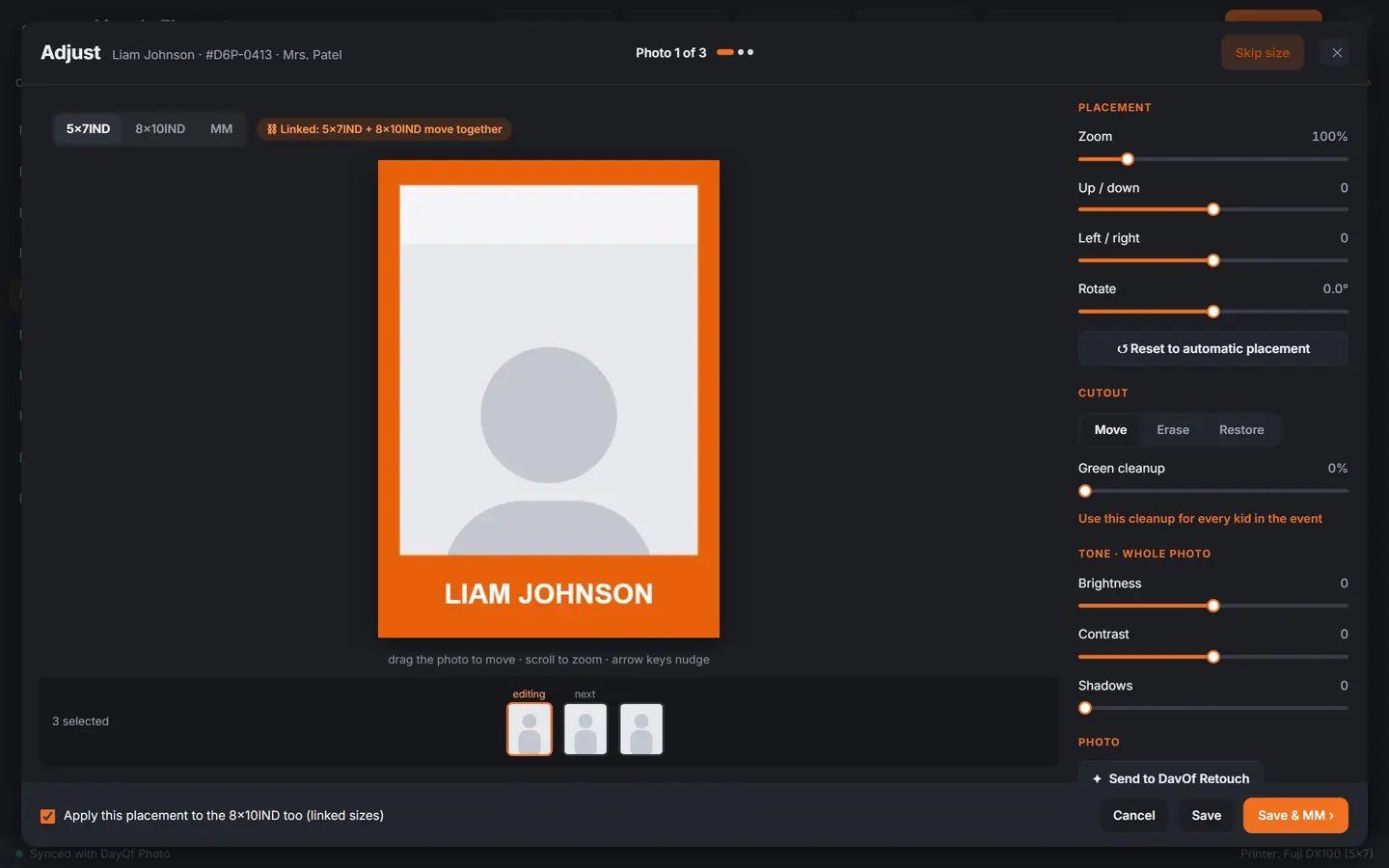Click the Contrast slider handle
Image resolution: width=1389 pixels, height=868 pixels.
click(1213, 657)
